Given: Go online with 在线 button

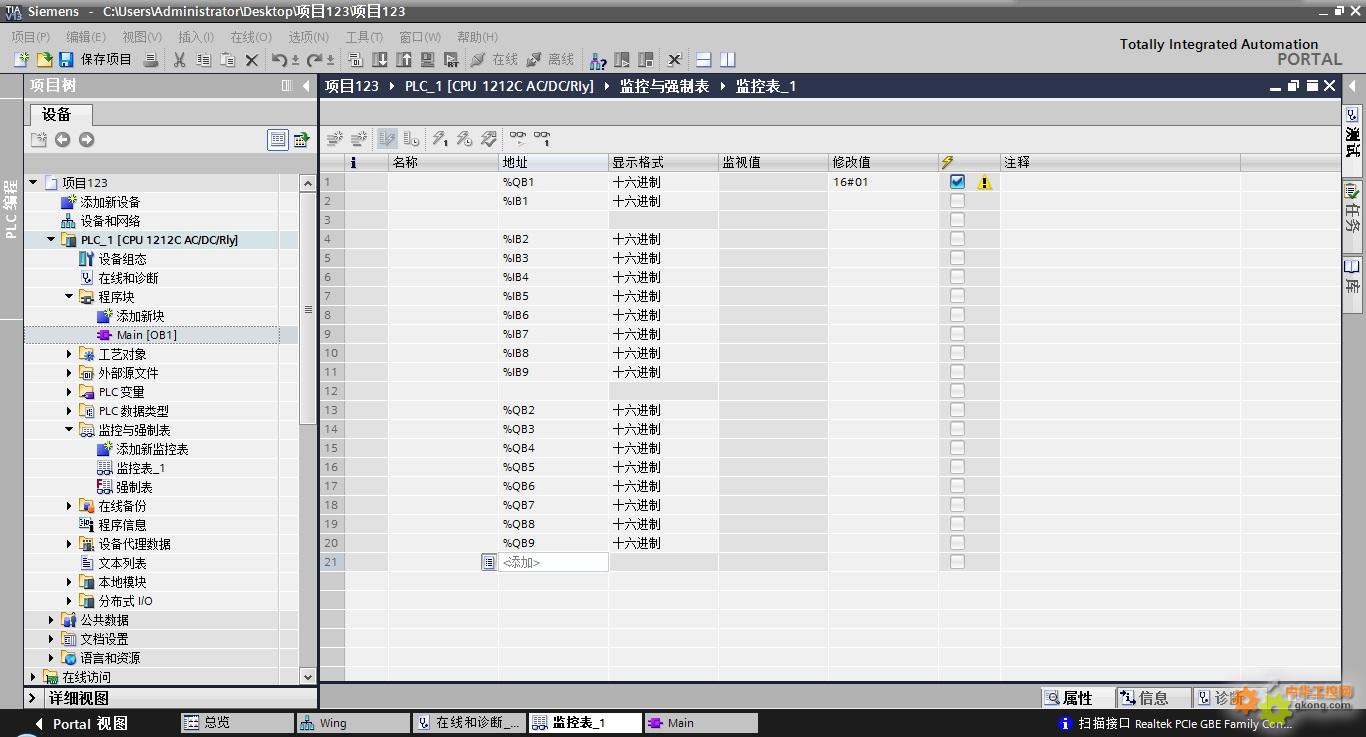Looking at the screenshot, I should [494, 60].
